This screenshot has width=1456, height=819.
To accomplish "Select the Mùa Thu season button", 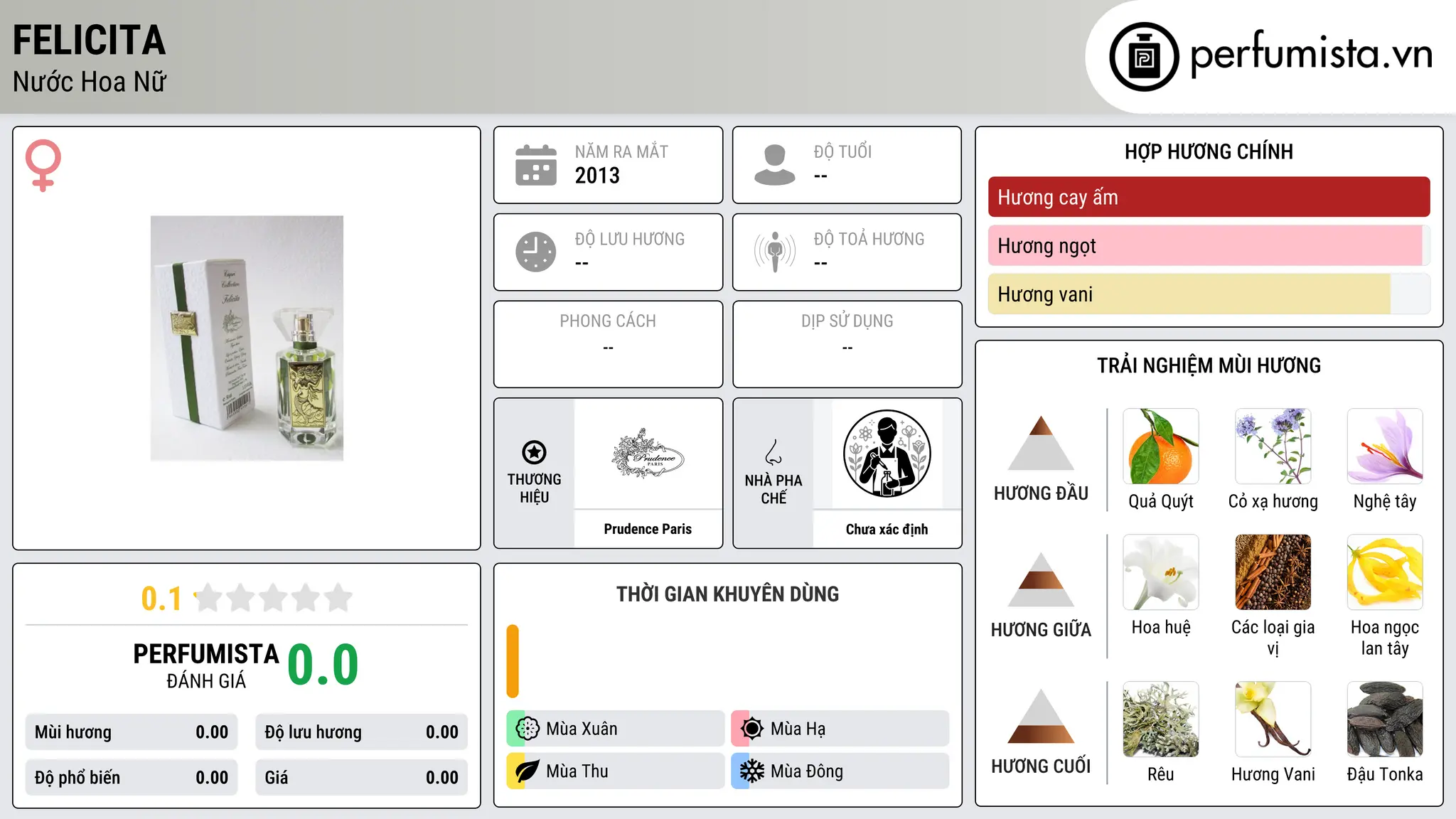I will click(x=615, y=771).
